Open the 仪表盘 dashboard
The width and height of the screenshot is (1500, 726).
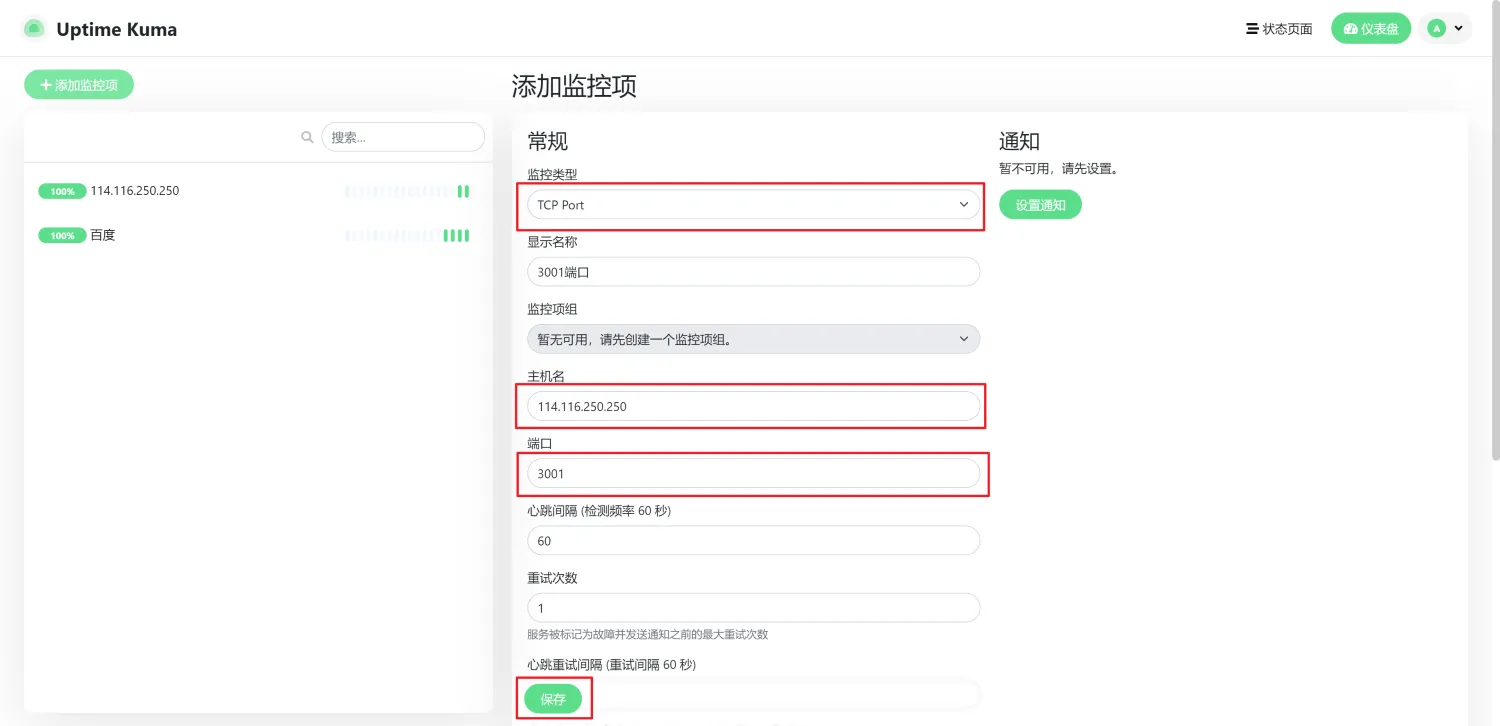(x=1370, y=29)
